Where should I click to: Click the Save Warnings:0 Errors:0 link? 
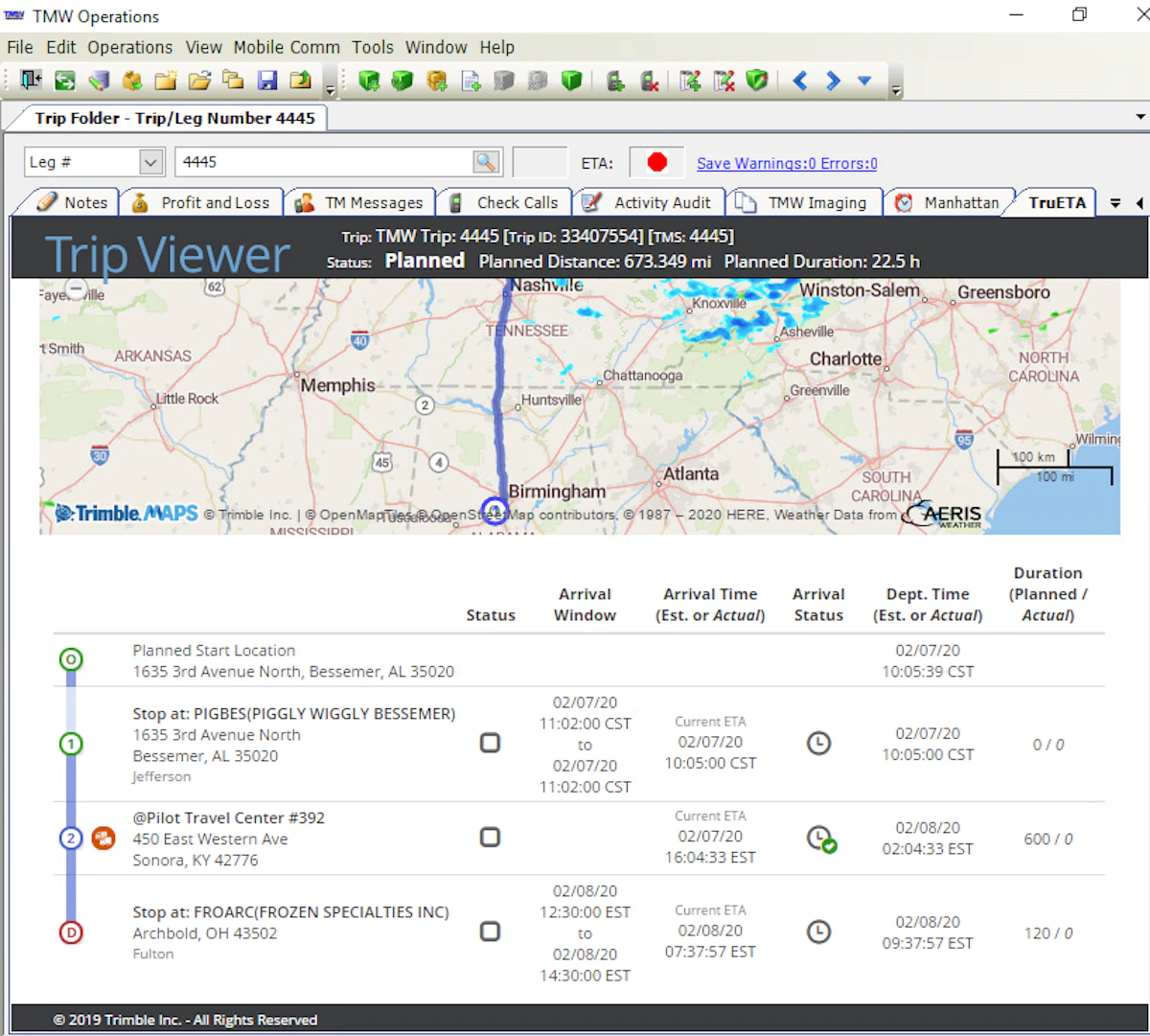click(x=787, y=163)
